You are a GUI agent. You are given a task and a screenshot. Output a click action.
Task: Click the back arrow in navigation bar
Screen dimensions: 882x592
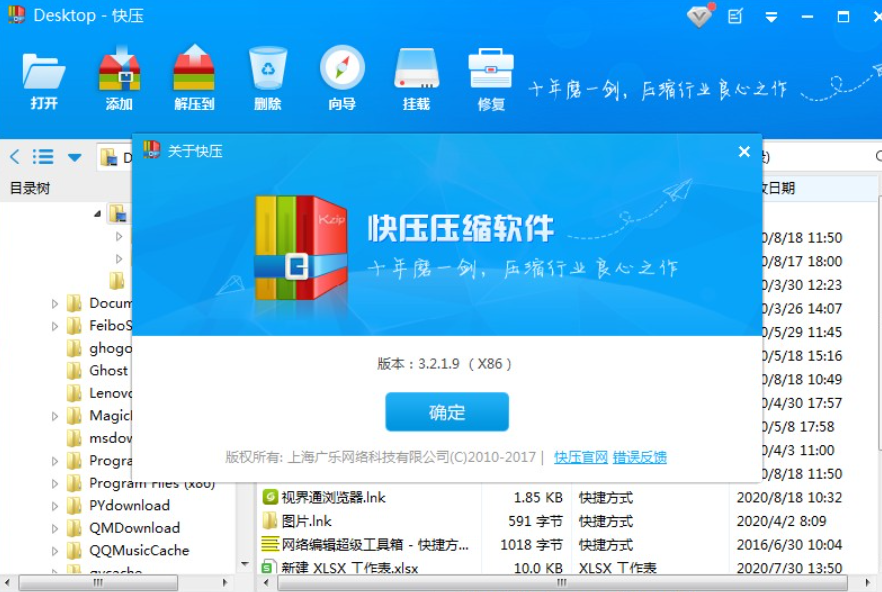14,156
